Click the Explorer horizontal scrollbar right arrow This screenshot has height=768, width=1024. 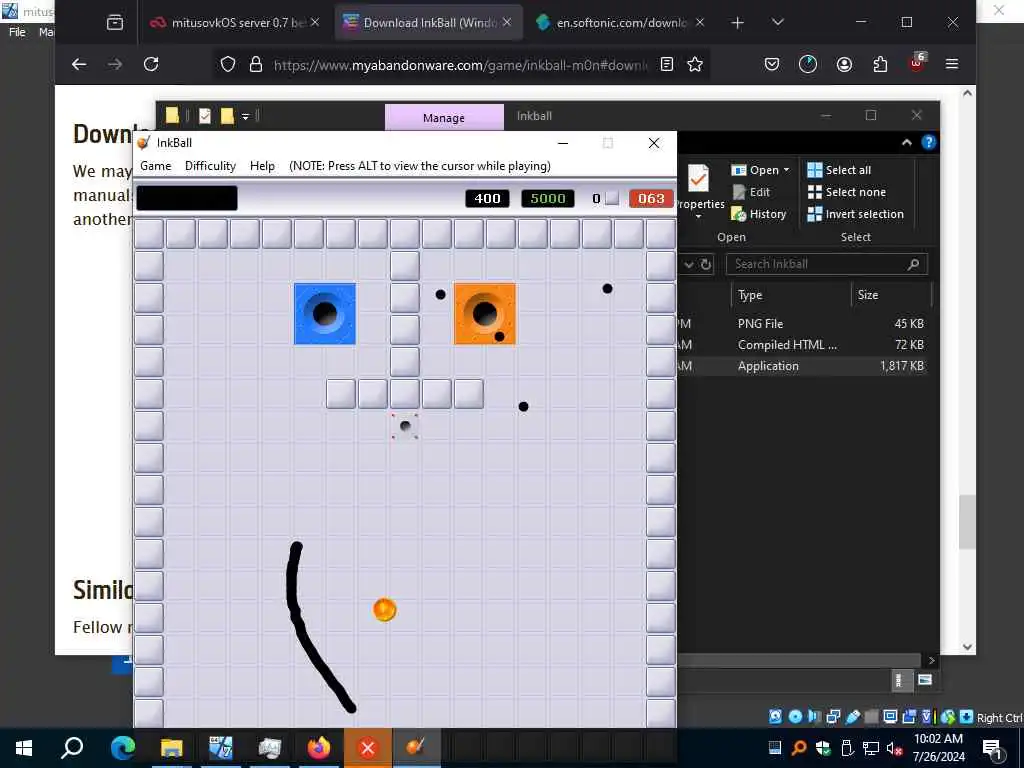[x=931, y=661]
